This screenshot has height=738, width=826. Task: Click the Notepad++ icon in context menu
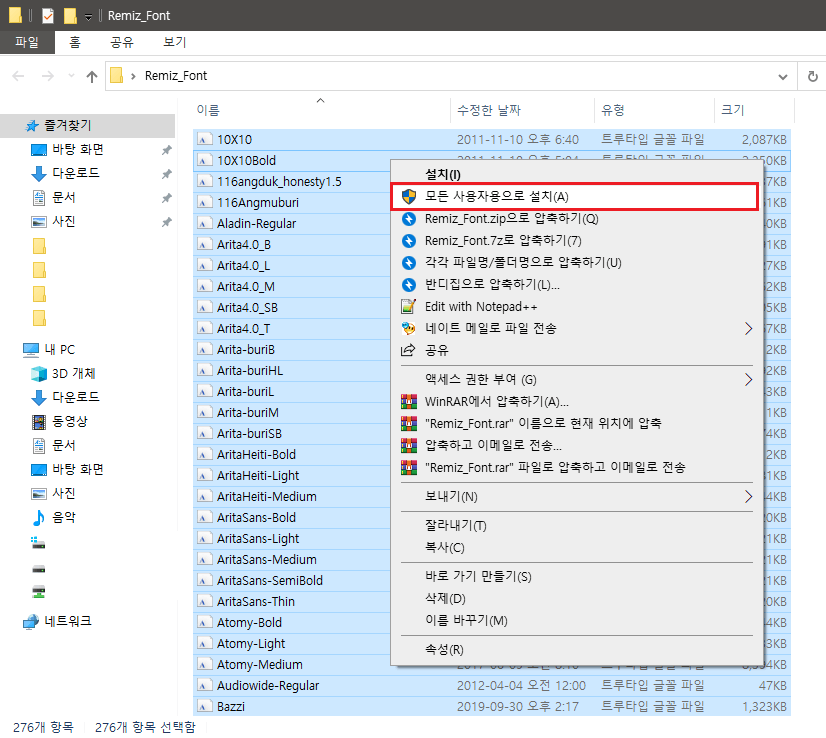coord(409,306)
